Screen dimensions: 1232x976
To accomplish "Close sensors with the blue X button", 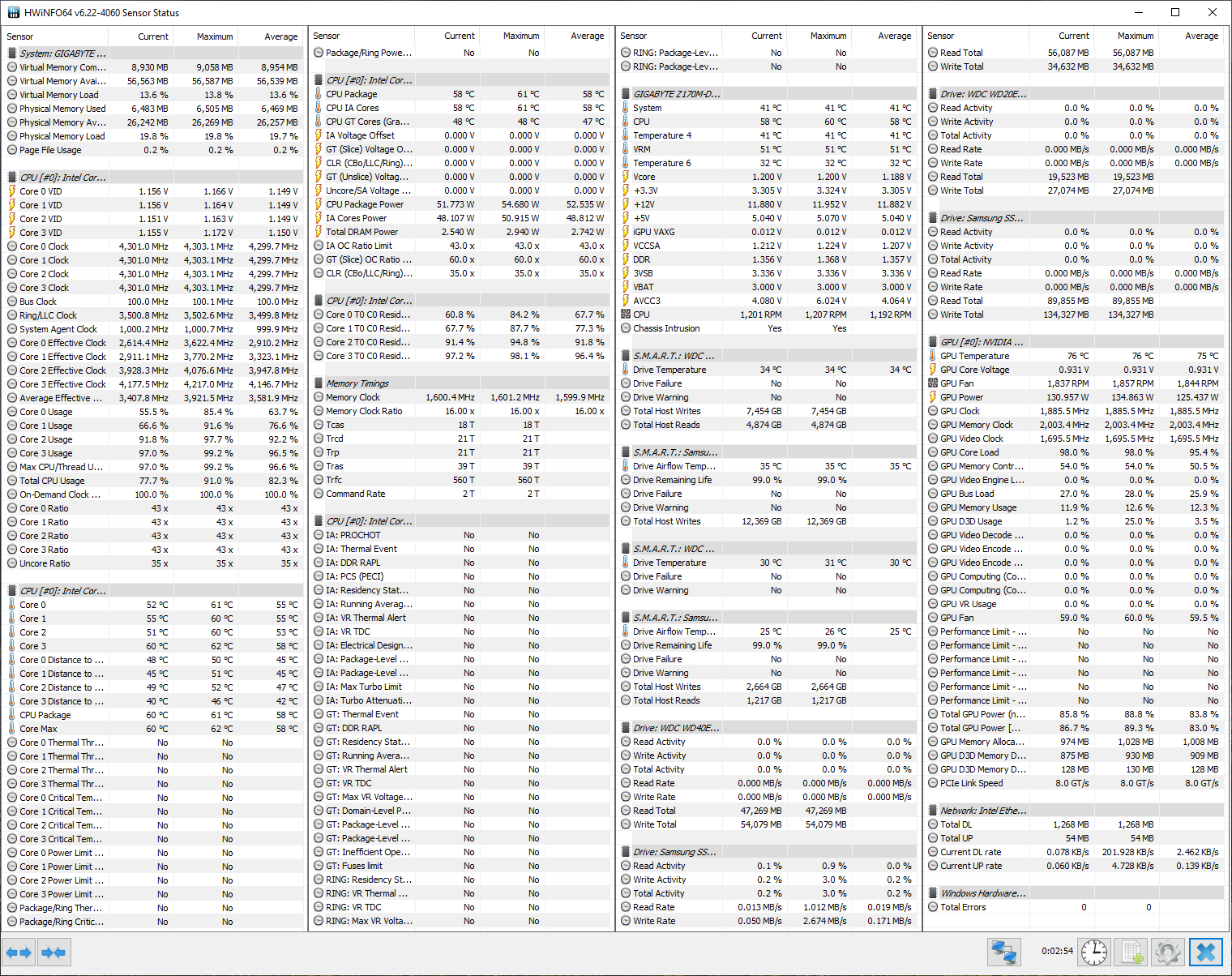I will [x=1206, y=952].
